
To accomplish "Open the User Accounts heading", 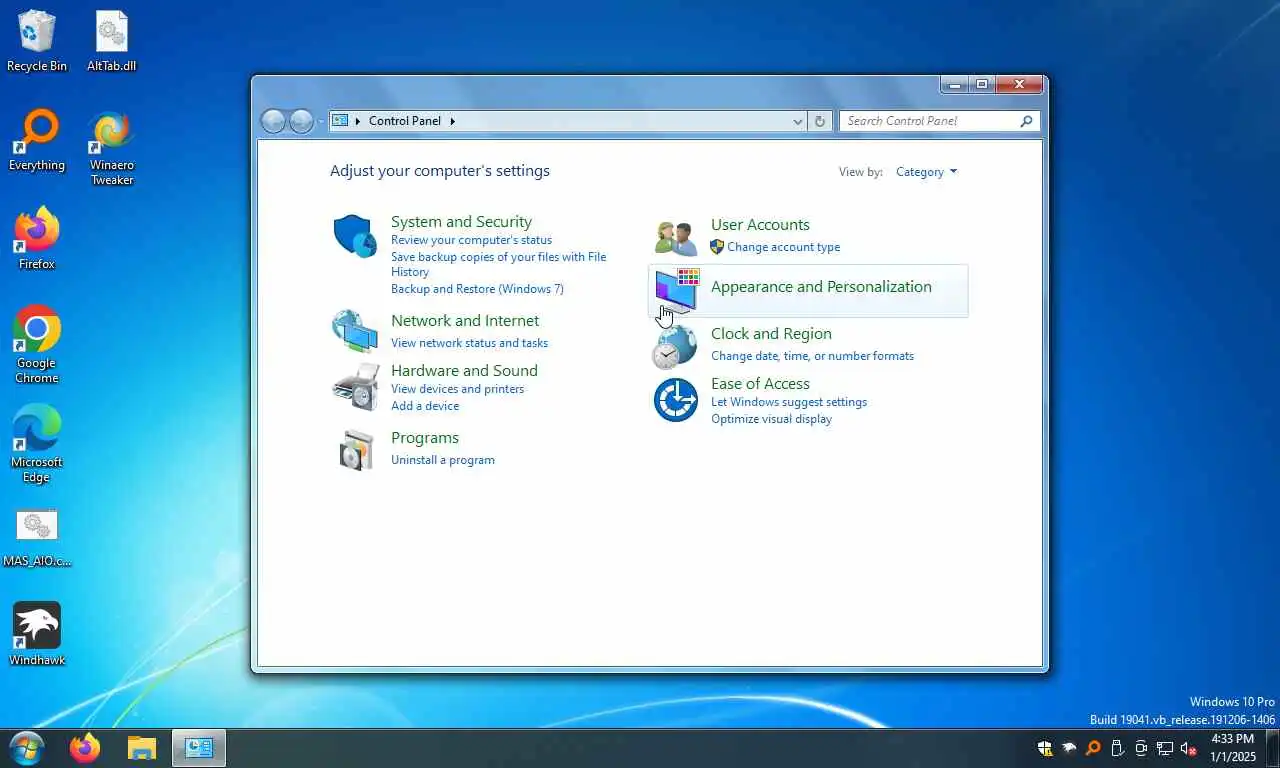I will (x=760, y=225).
